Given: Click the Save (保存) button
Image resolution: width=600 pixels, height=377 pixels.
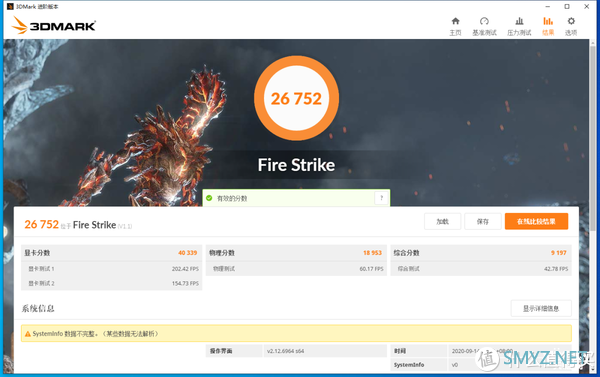Looking at the screenshot, I should (483, 221).
